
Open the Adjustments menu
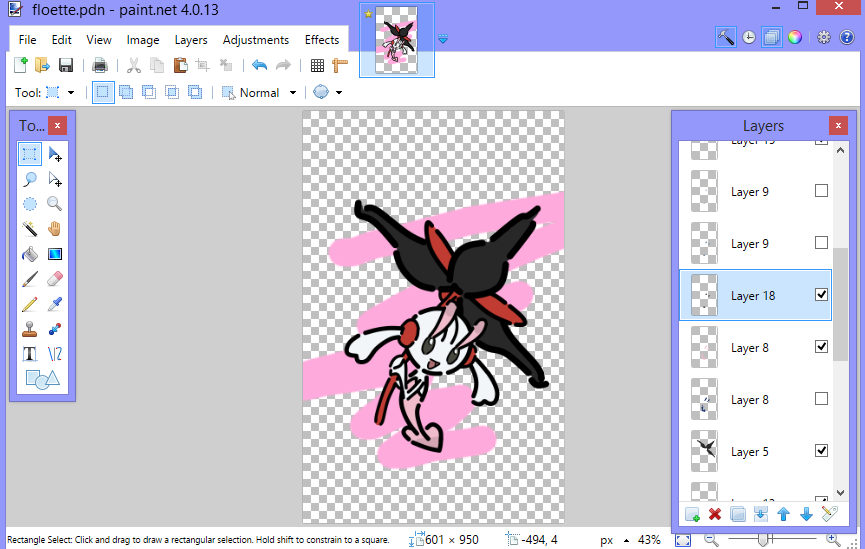point(255,40)
